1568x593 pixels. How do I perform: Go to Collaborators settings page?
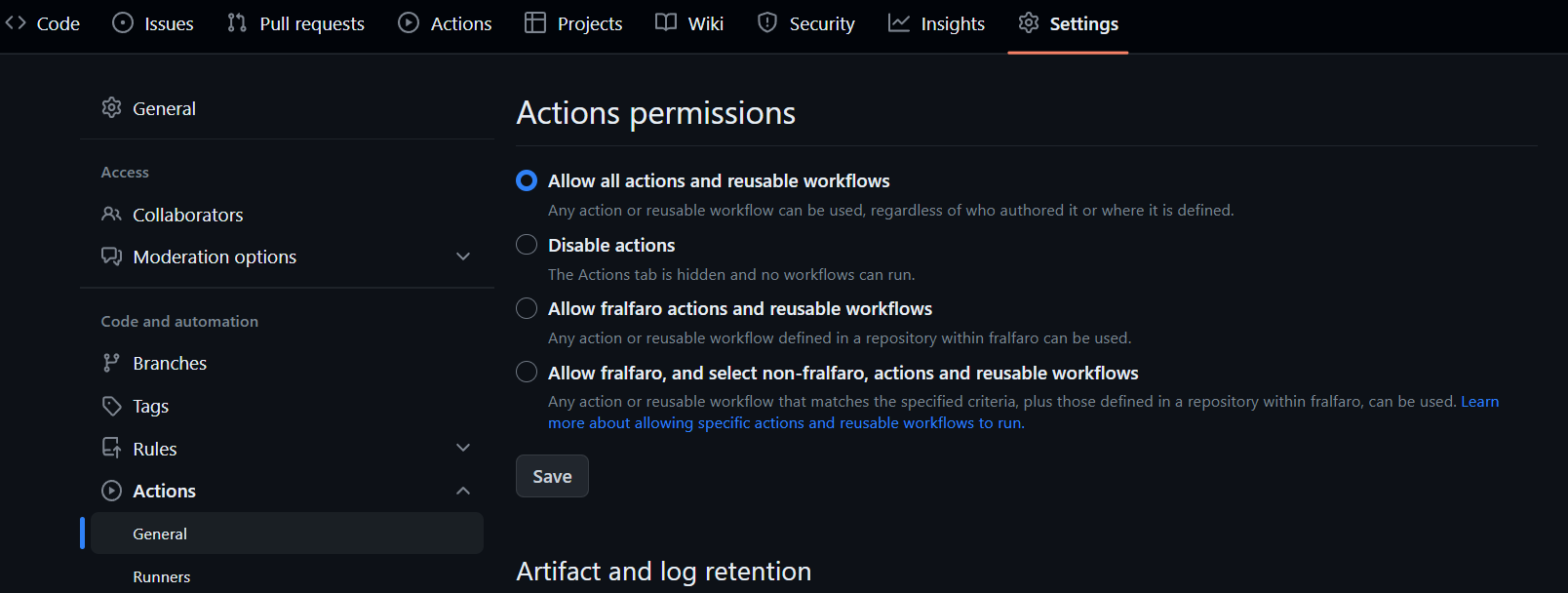point(187,215)
